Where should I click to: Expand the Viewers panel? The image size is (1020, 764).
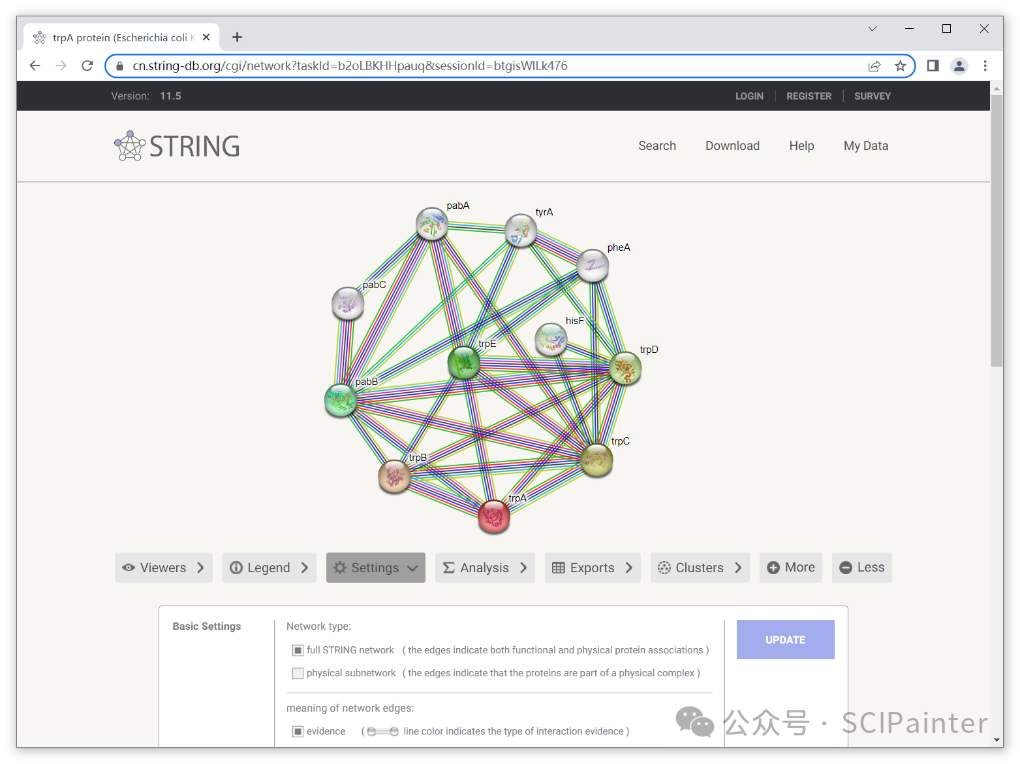pyautogui.click(x=164, y=568)
